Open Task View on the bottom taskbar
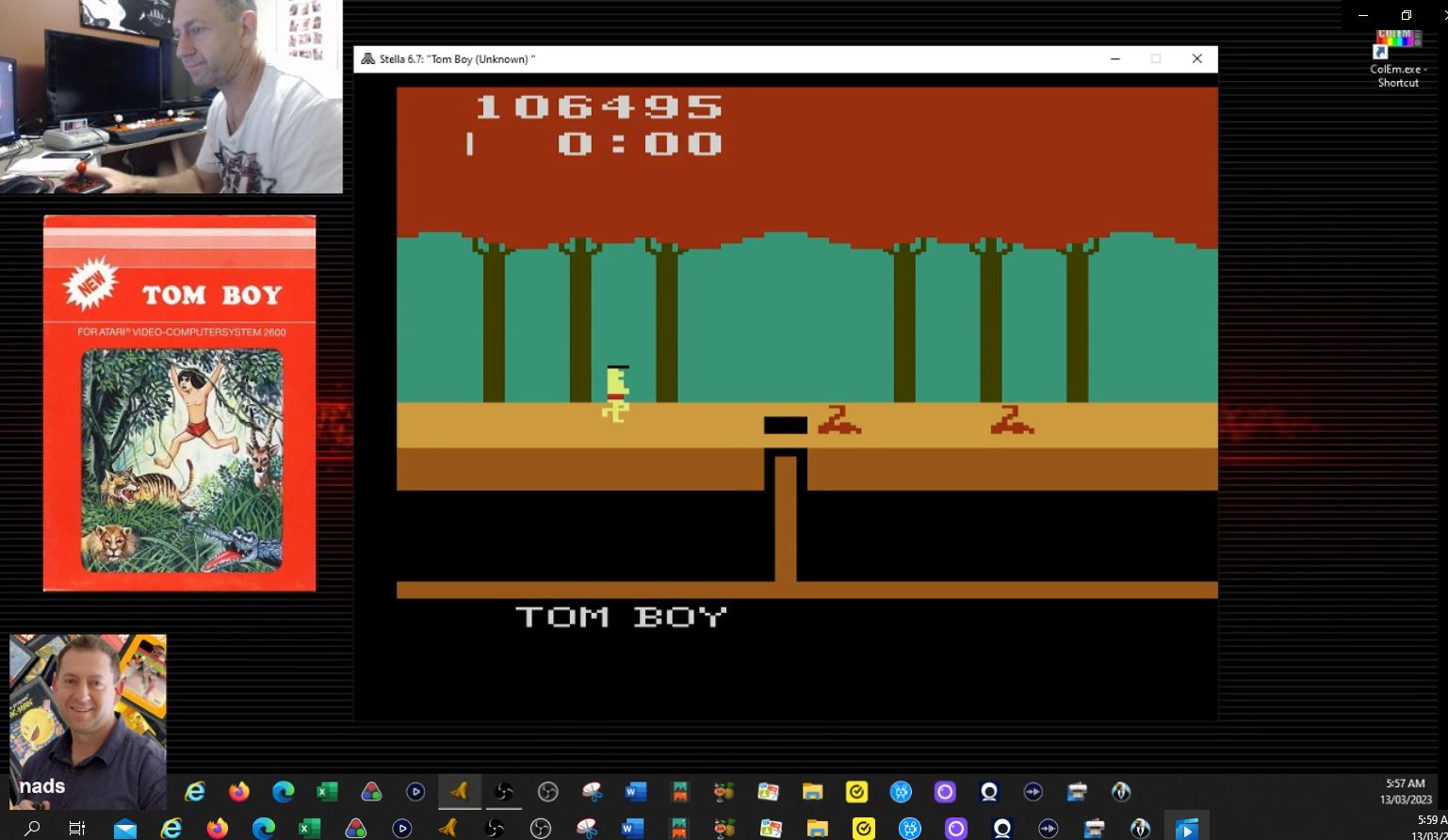Screen dimensions: 1448x840 [77, 829]
